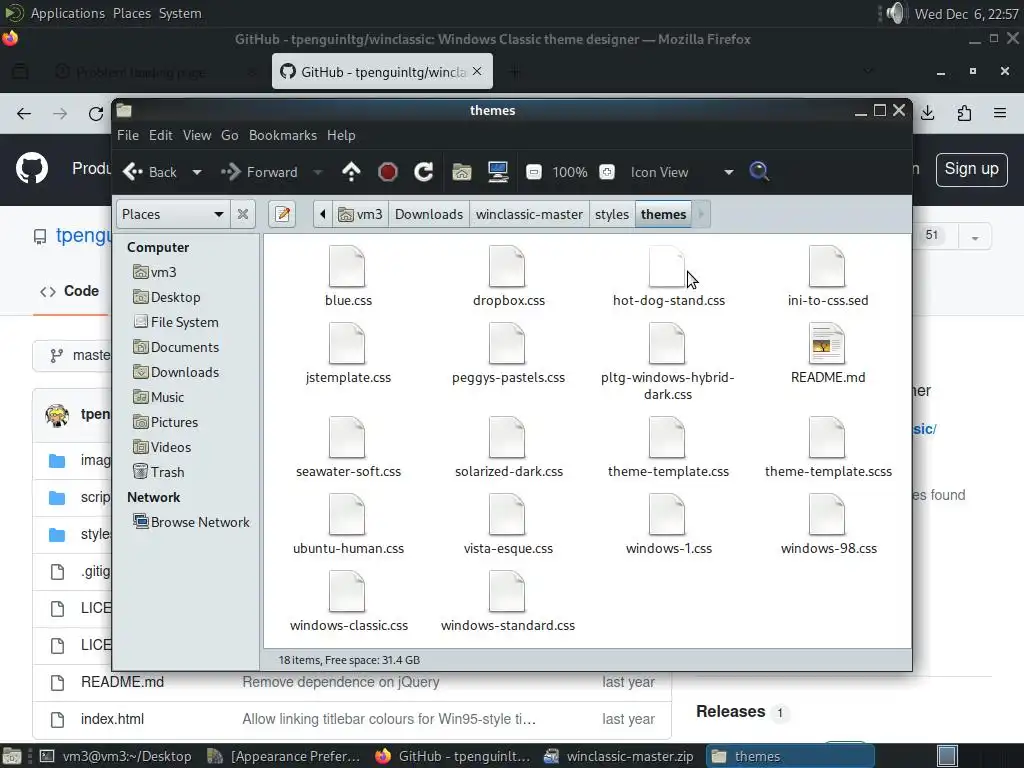The width and height of the screenshot is (1024, 768).
Task: Open Pictures in Places sidebar
Action: point(165,422)
